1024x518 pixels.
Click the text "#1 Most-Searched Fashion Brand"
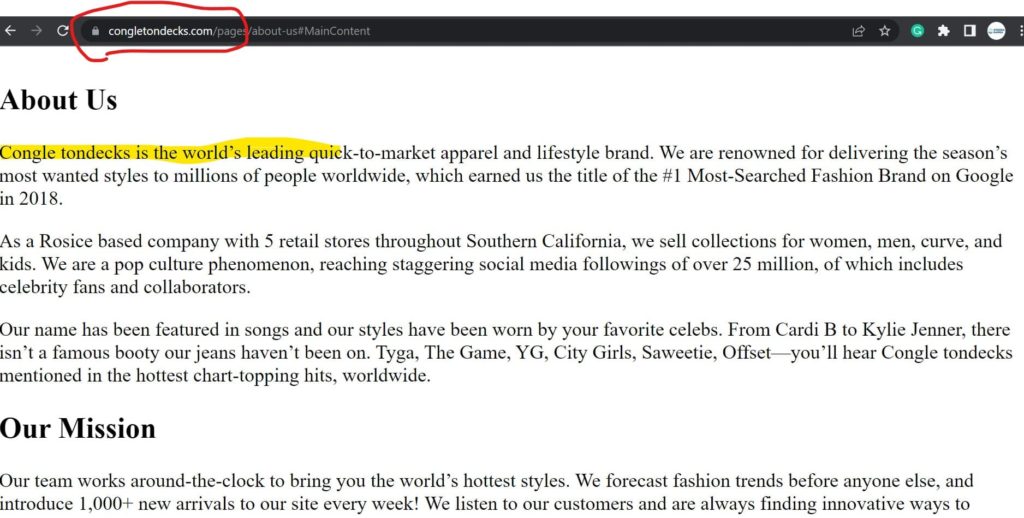(x=793, y=176)
